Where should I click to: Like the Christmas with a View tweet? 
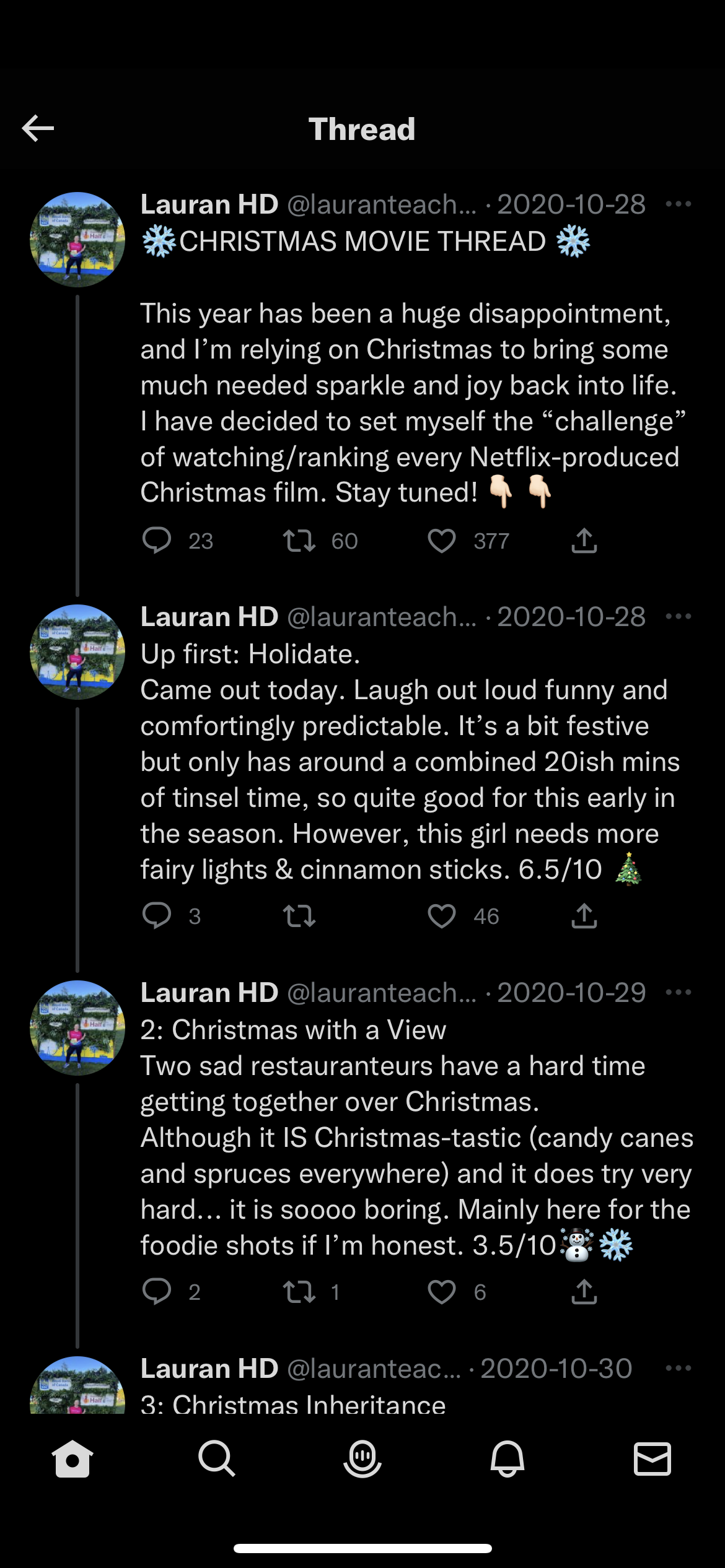(442, 1292)
